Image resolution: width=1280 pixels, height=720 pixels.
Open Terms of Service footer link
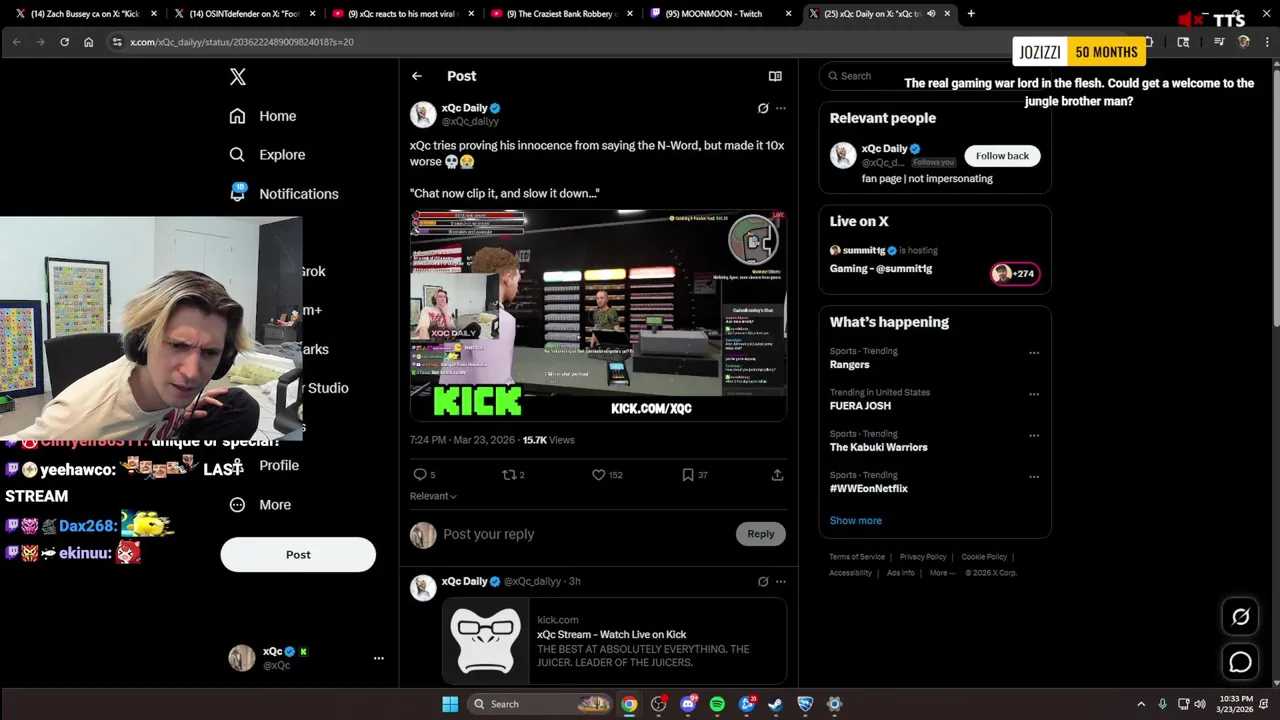(x=857, y=557)
